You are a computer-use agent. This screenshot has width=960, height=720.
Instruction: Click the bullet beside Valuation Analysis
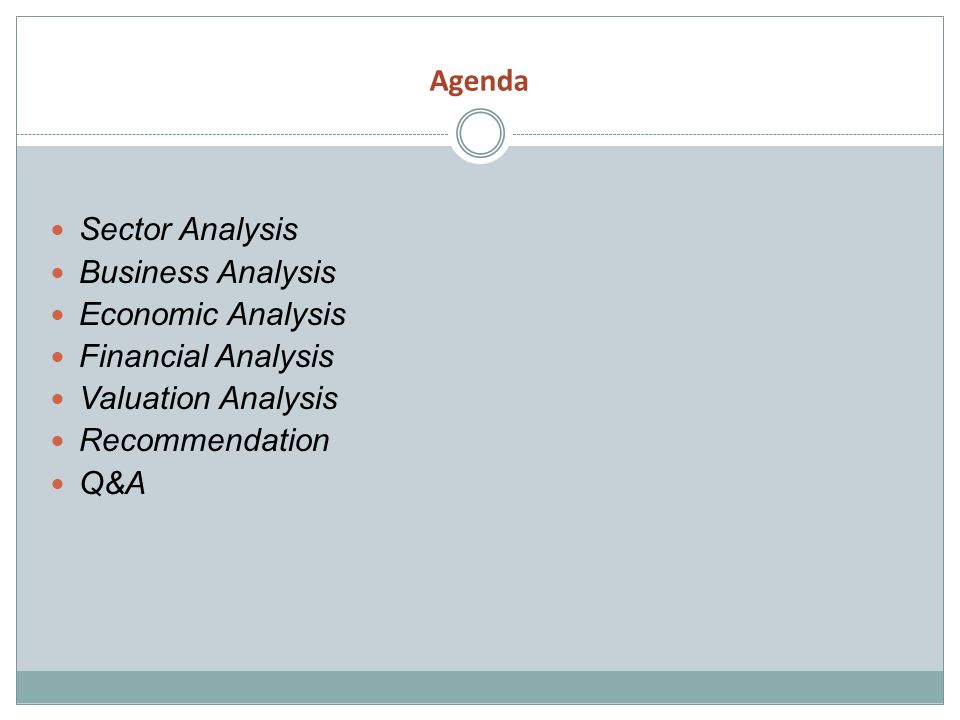point(58,399)
